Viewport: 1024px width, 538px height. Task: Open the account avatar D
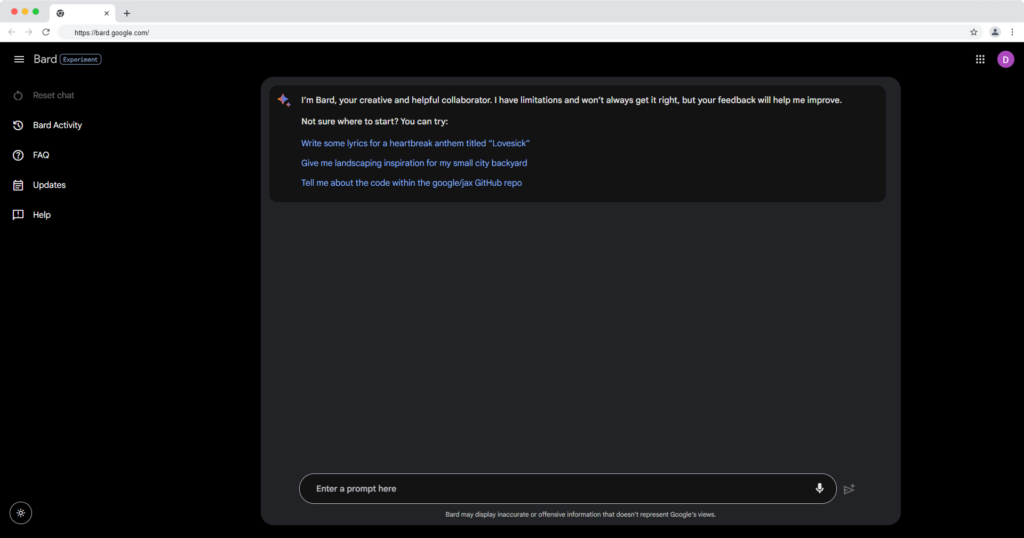pos(1006,59)
